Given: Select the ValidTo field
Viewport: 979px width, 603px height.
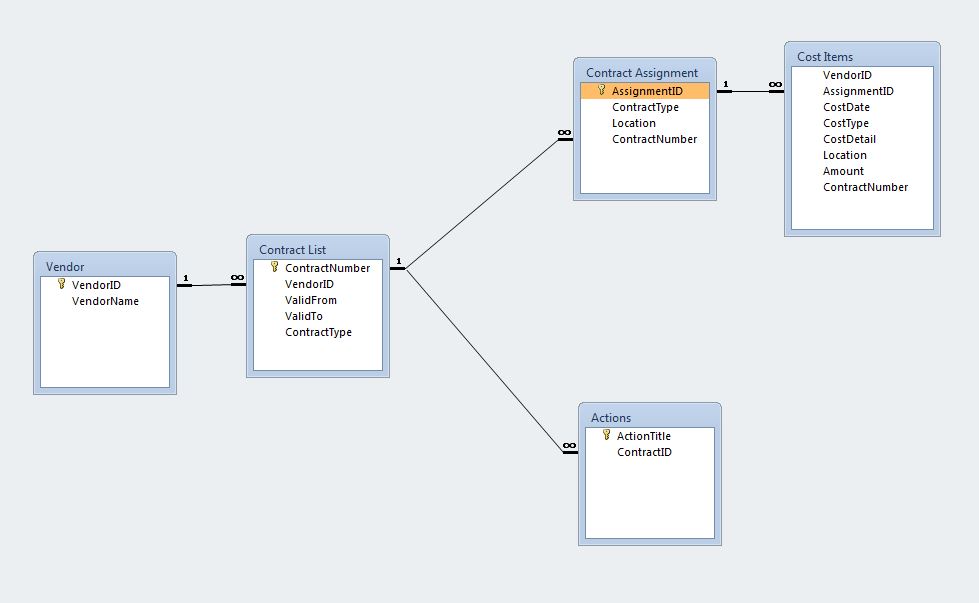Looking at the screenshot, I should click(x=303, y=316).
